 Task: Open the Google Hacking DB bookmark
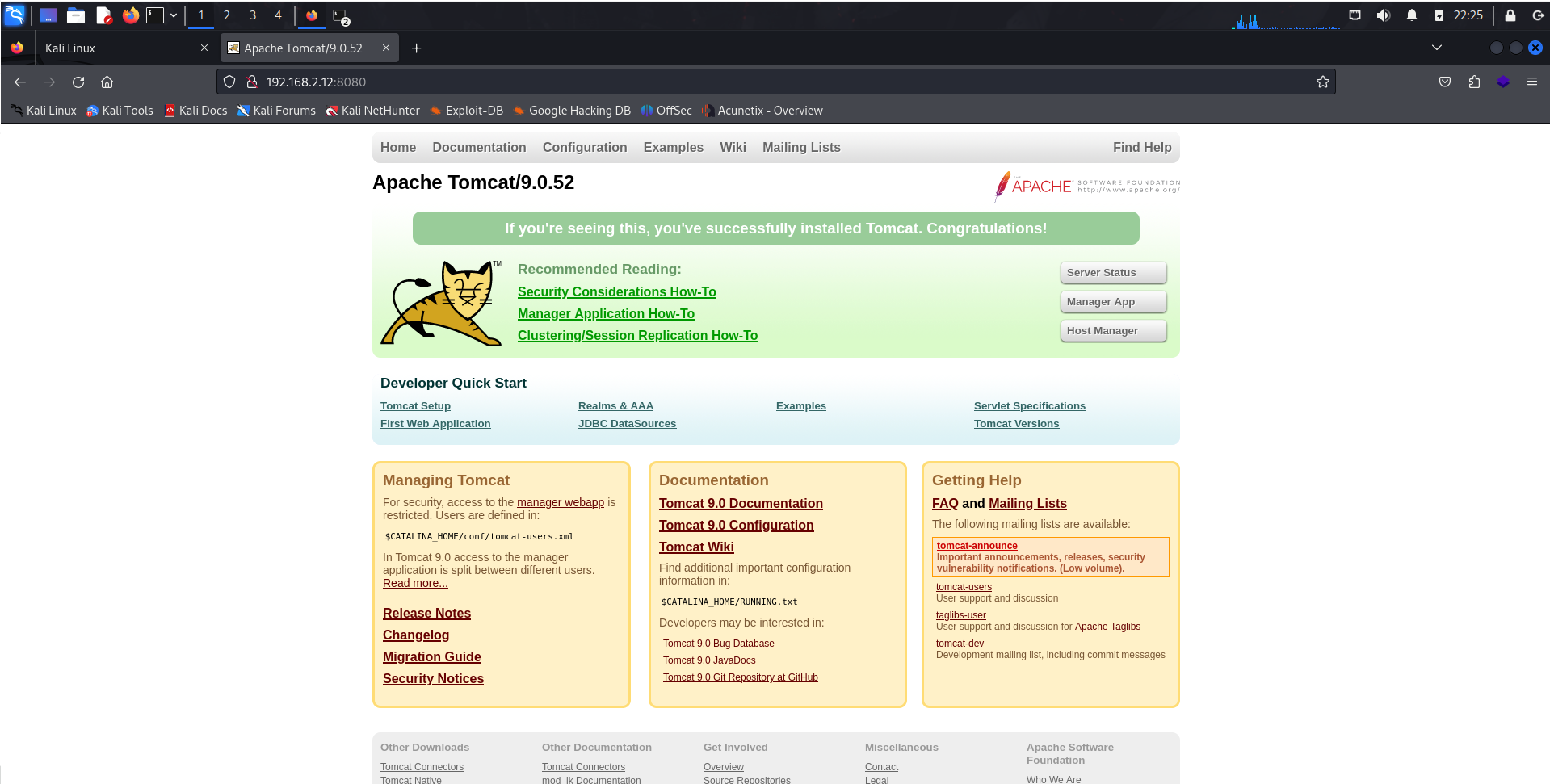click(x=572, y=111)
